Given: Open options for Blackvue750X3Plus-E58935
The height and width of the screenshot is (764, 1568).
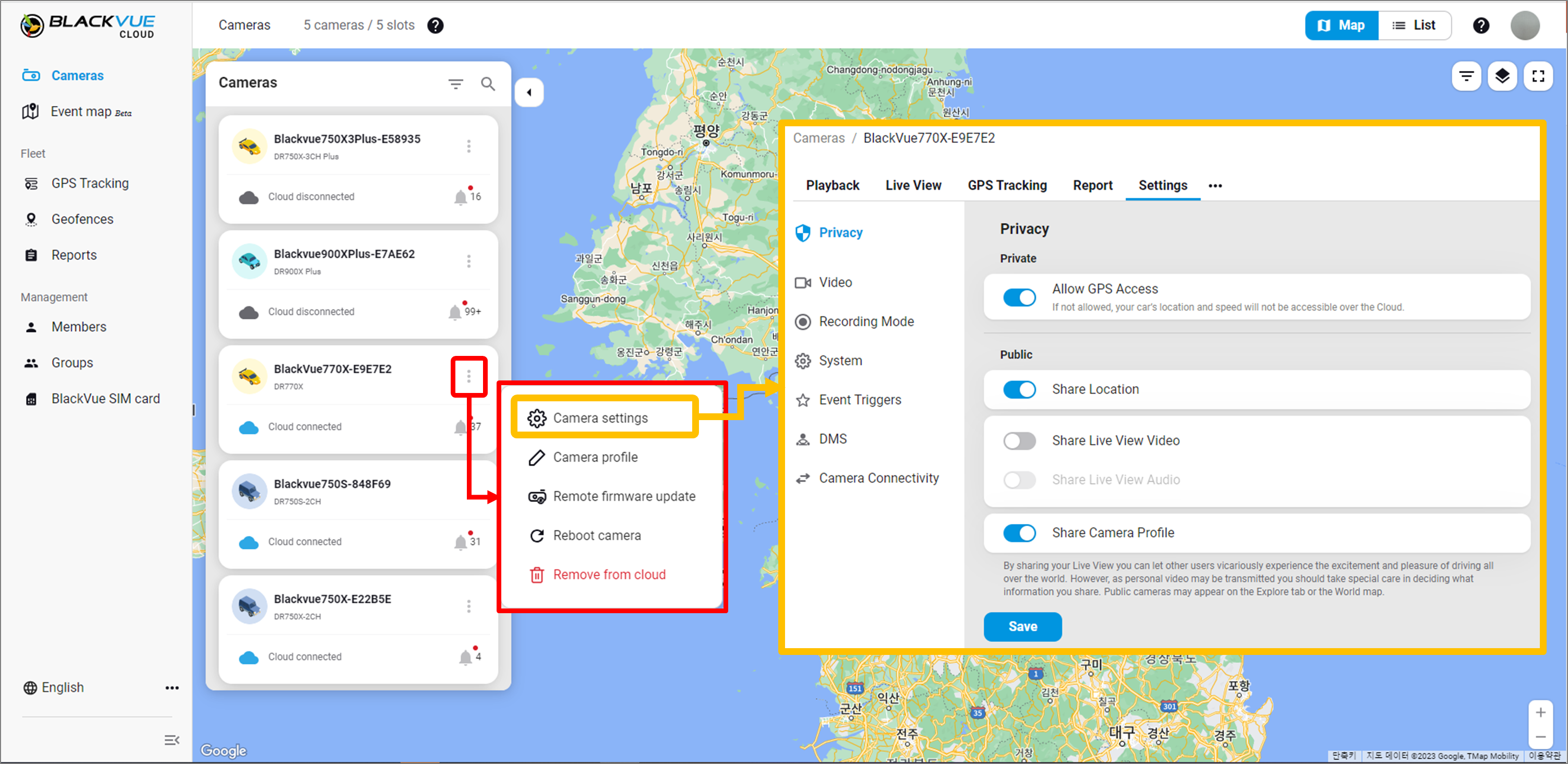Looking at the screenshot, I should [x=469, y=146].
